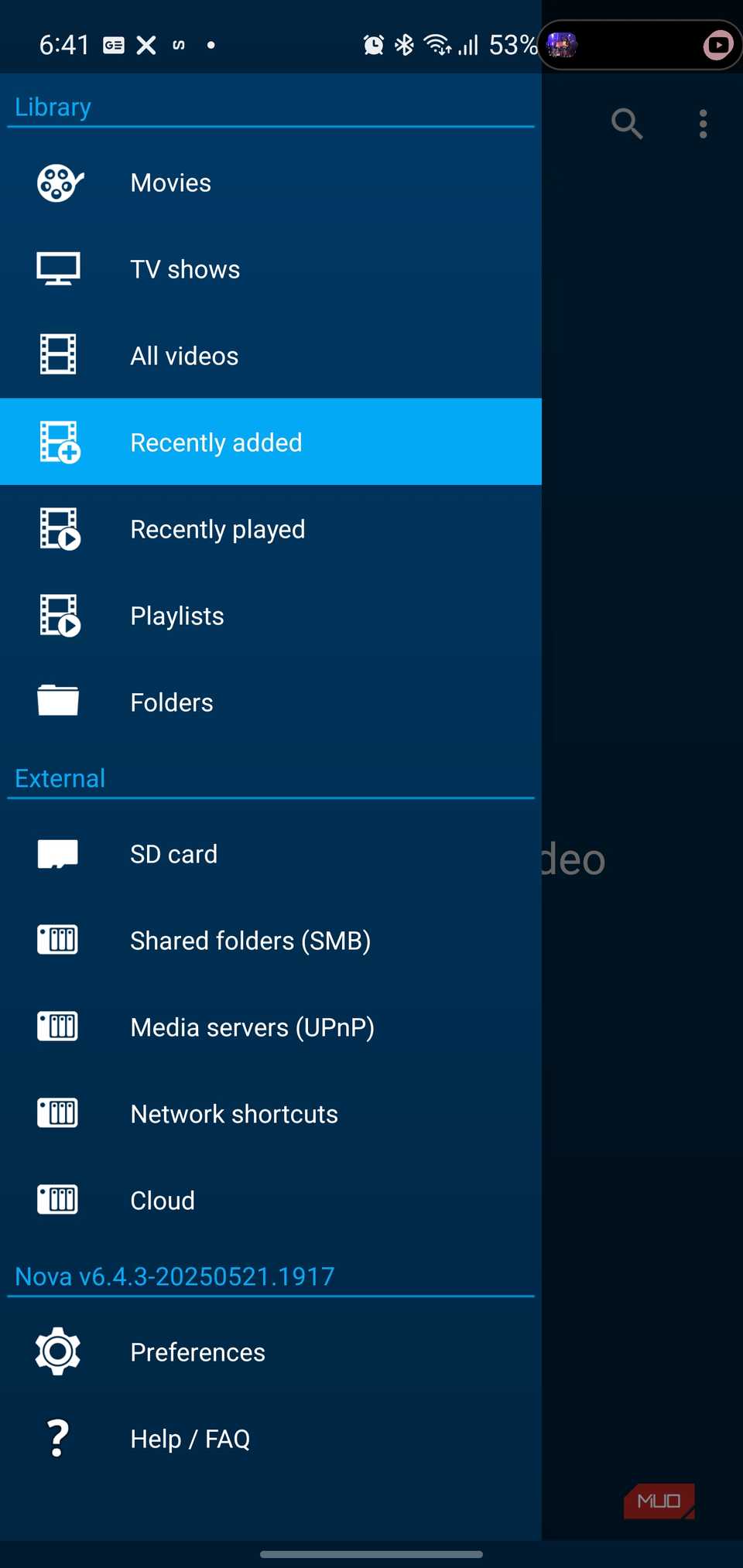Tap the All videos filmstrip icon
The height and width of the screenshot is (1568, 743).
pyautogui.click(x=58, y=355)
